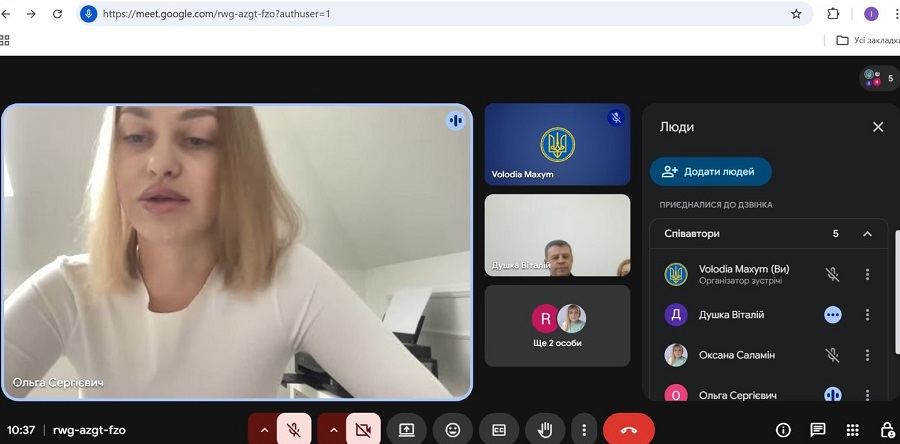This screenshot has width=900, height=444.
Task: Open the emoji reactions button
Action: coord(453,429)
